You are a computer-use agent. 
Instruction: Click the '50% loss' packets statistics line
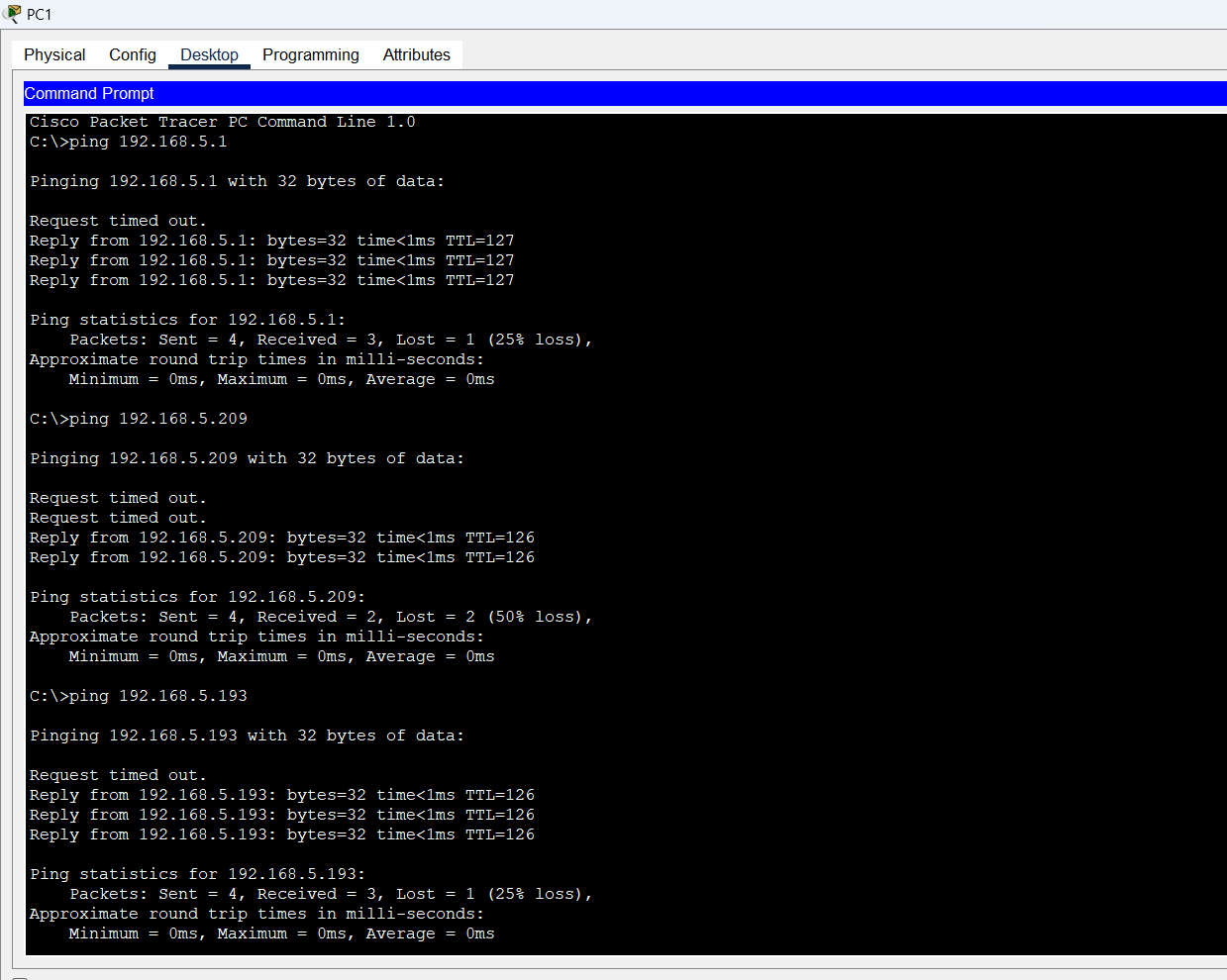[x=330, y=617]
